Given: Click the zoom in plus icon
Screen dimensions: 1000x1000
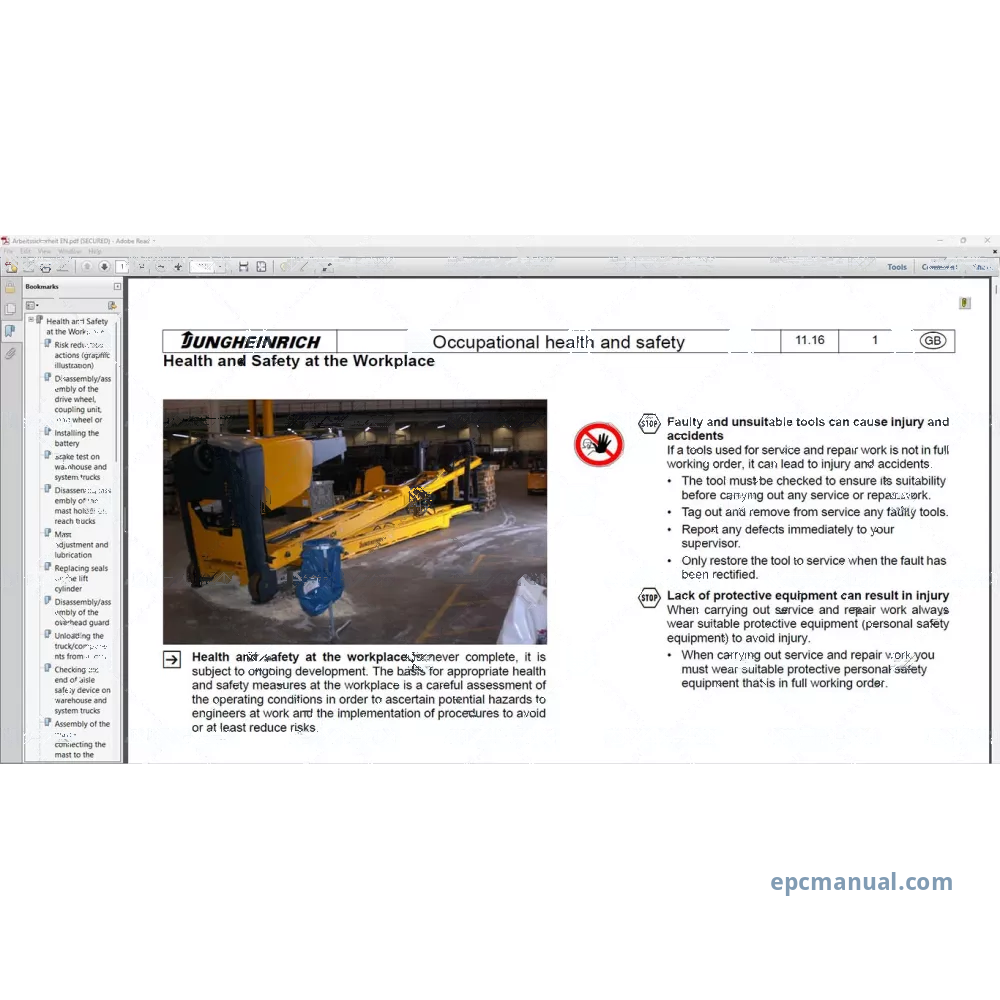Looking at the screenshot, I should 178,267.
